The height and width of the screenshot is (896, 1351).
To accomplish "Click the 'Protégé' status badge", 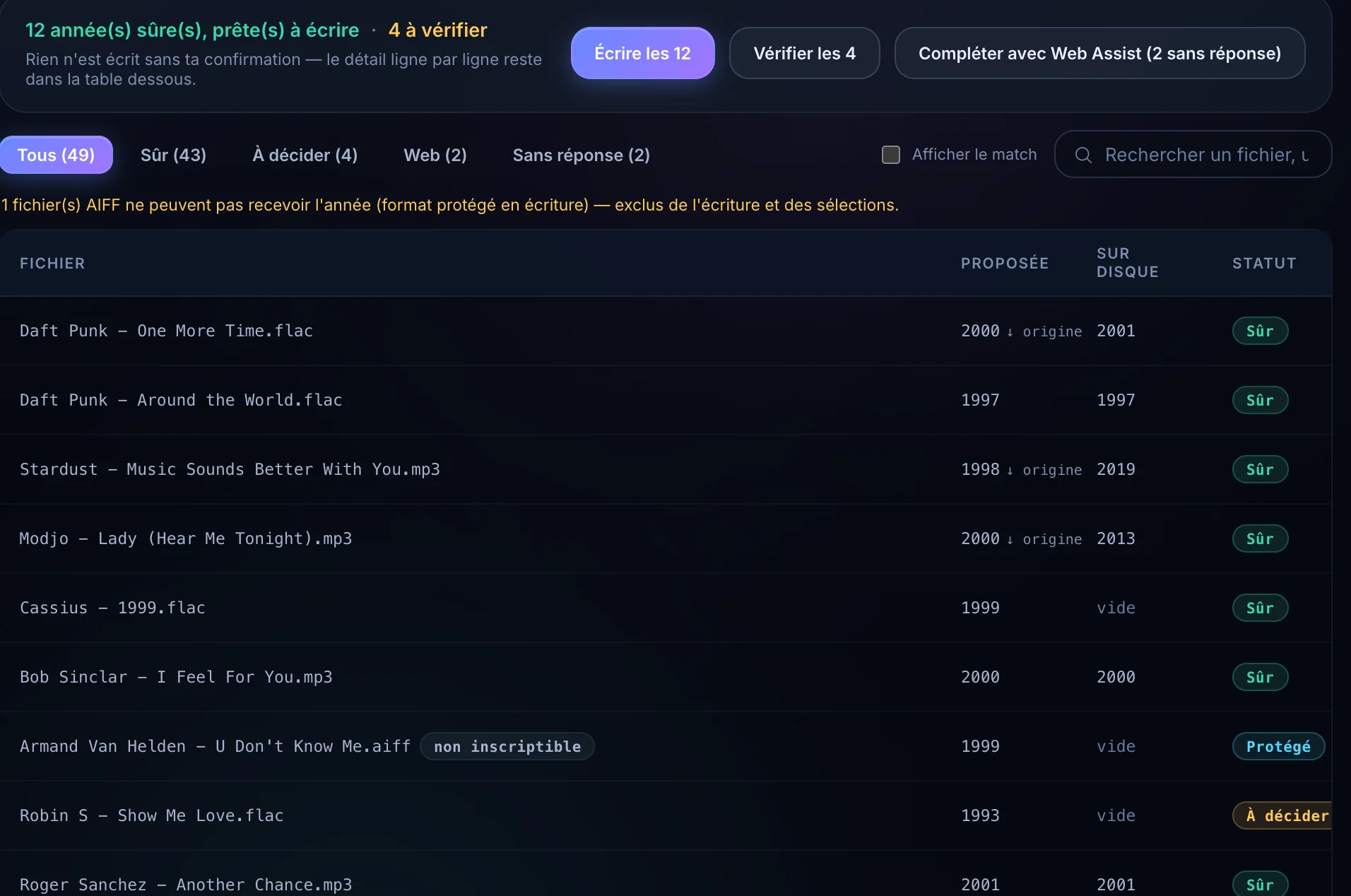I will pyautogui.click(x=1278, y=746).
